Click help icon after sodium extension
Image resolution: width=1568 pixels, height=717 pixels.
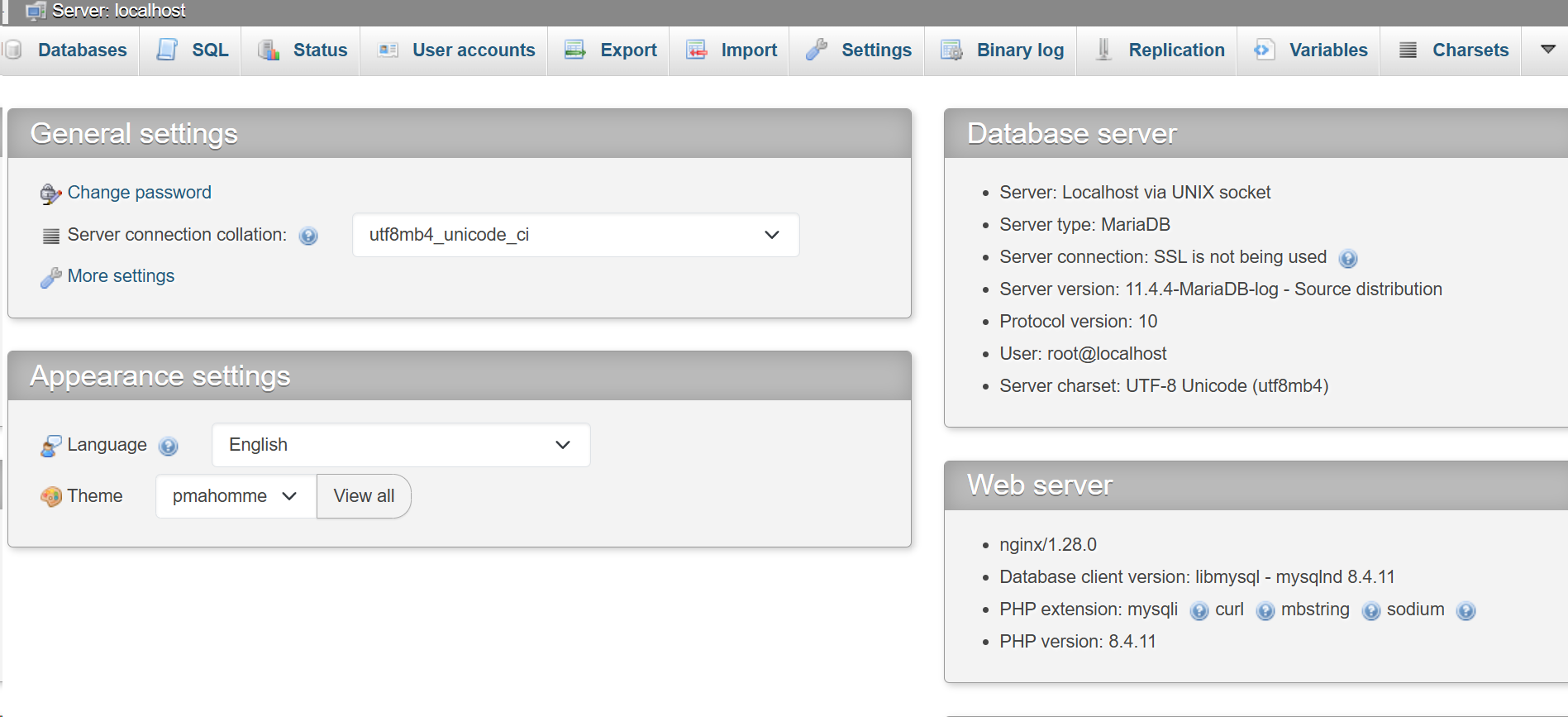pyautogui.click(x=1466, y=611)
